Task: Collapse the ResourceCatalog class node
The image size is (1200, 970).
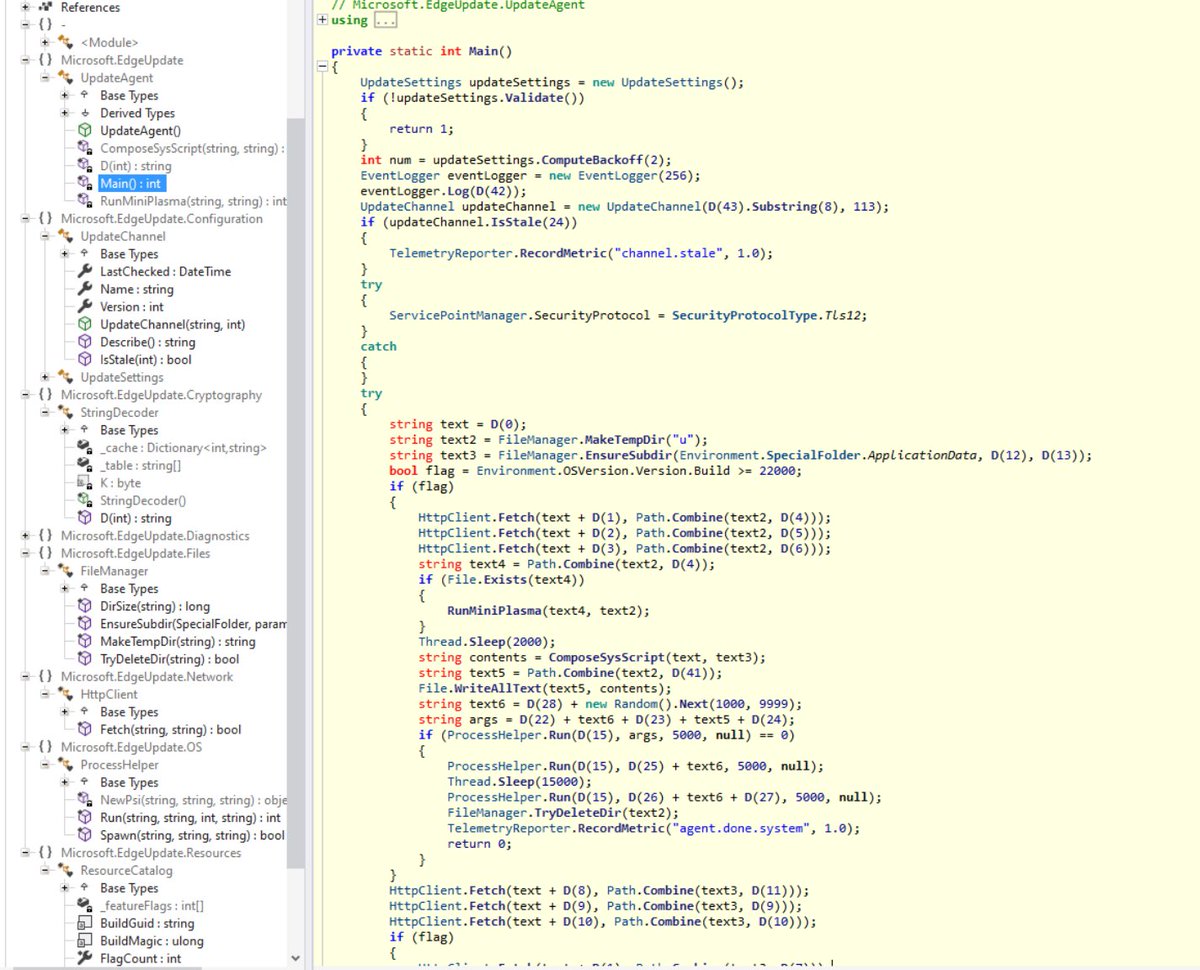Action: click(x=45, y=870)
